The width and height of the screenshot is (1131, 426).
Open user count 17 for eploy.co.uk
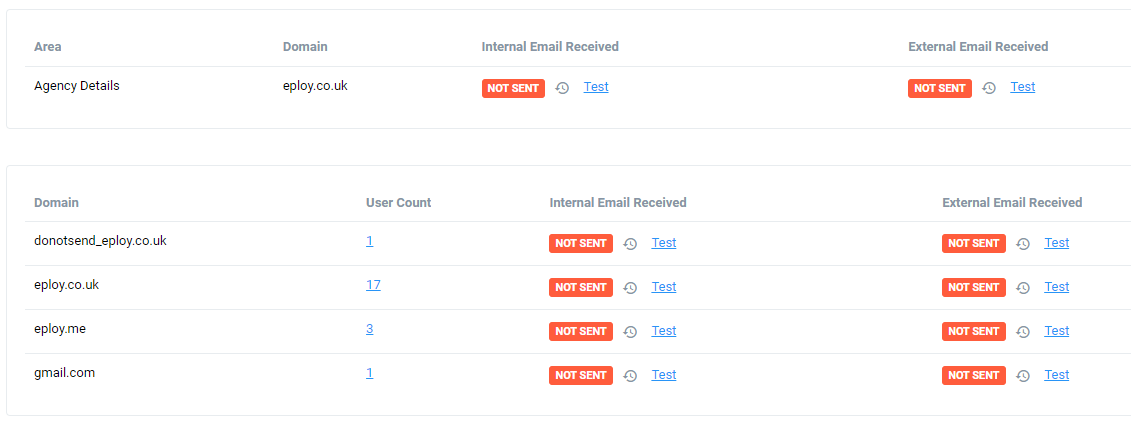(373, 285)
